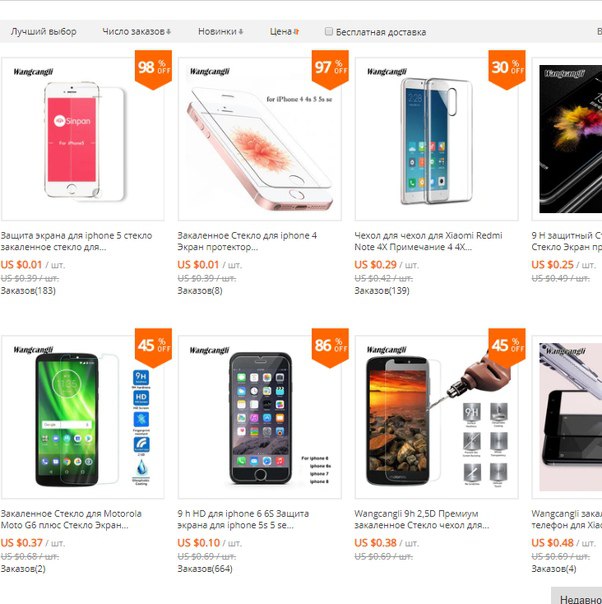Select the Лучший выбор sort tab
The width and height of the screenshot is (602, 604).
point(44,32)
